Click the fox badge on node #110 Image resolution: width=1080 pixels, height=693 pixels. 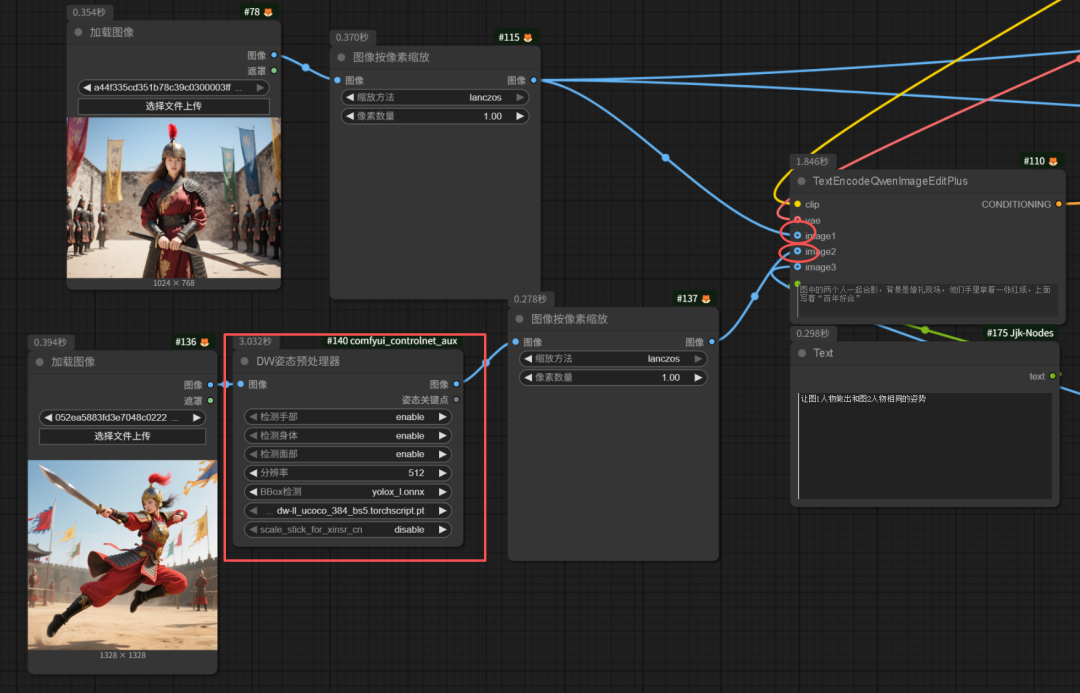1052,161
